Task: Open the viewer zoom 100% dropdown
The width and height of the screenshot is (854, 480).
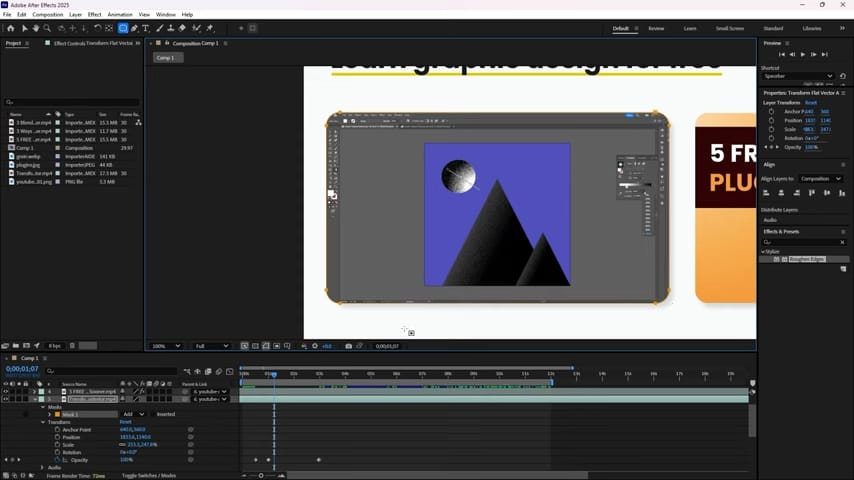Action: pyautogui.click(x=167, y=346)
